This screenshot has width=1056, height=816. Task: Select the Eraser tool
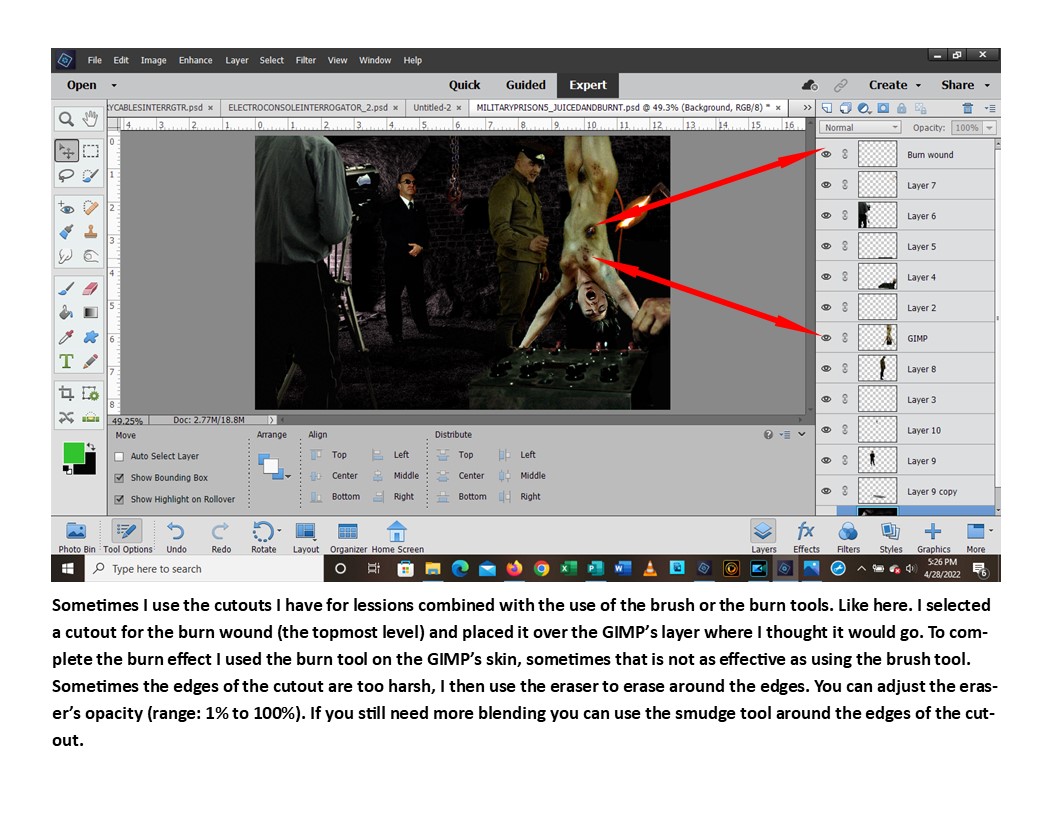pyautogui.click(x=91, y=287)
